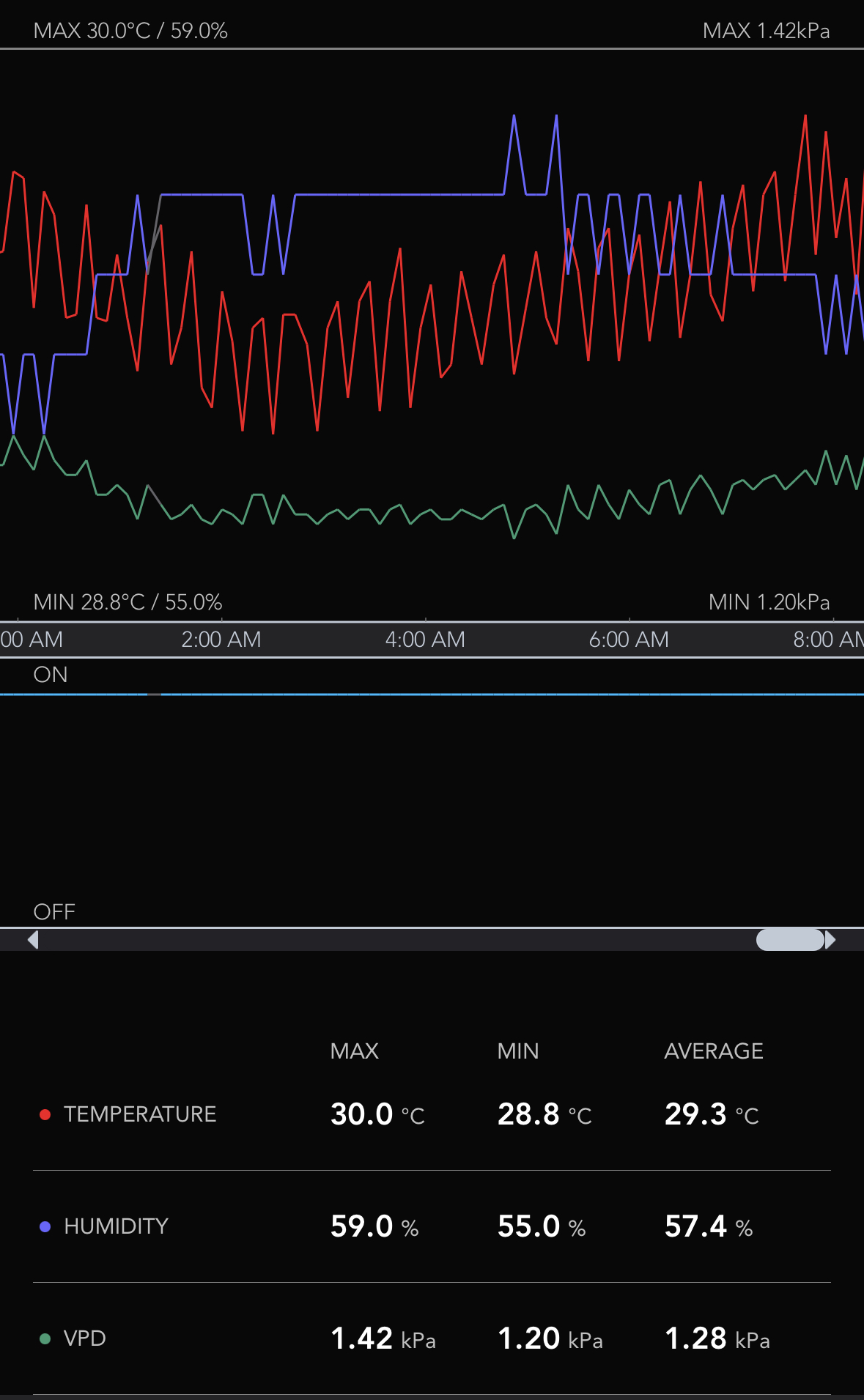
Task: Click the left scroll arrow under the chart
Action: (x=33, y=939)
